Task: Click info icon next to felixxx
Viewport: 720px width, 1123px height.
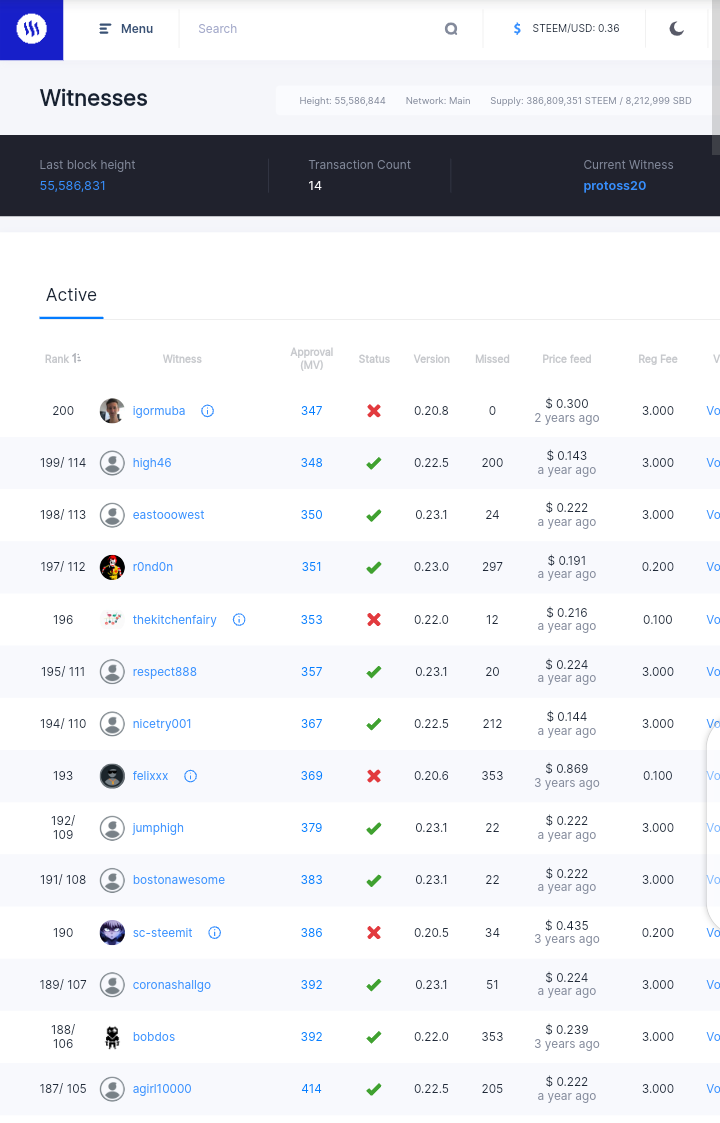Action: (191, 776)
